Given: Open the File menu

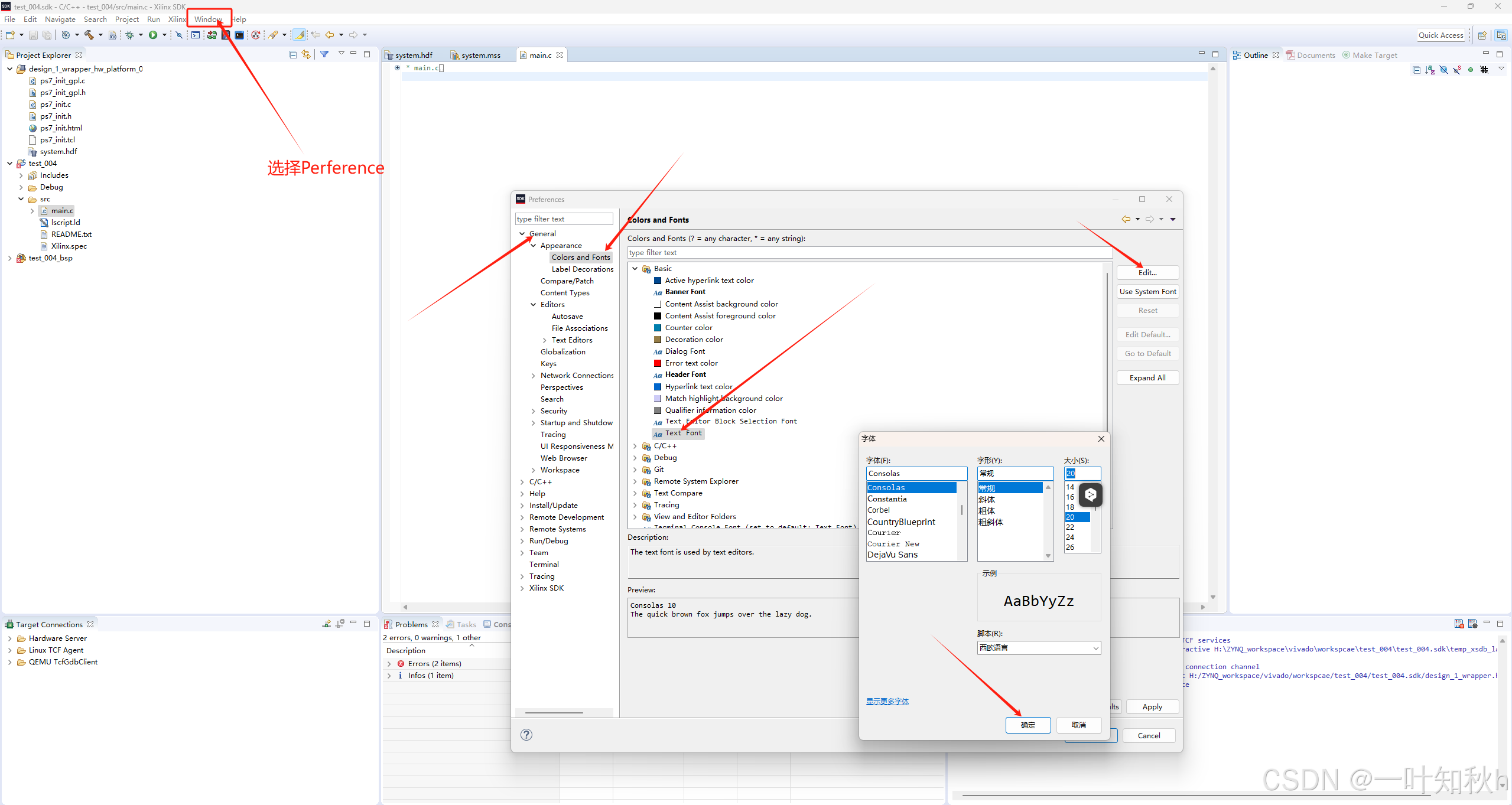Looking at the screenshot, I should 10,19.
